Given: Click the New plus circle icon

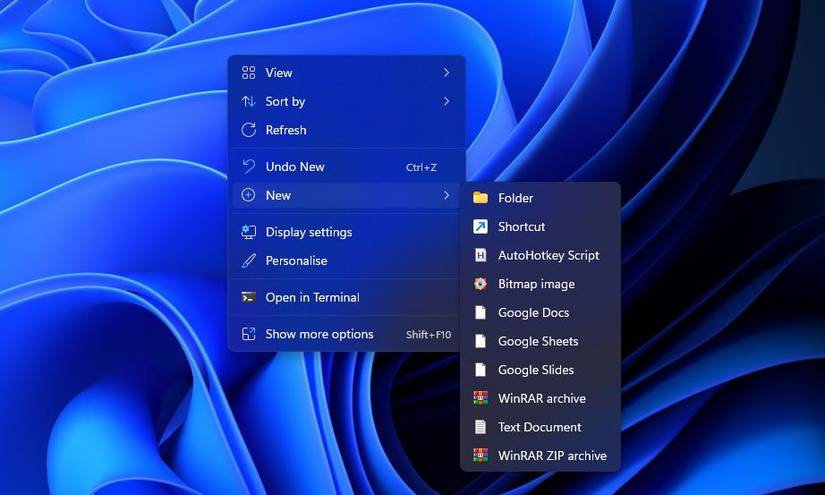Looking at the screenshot, I should tap(248, 195).
